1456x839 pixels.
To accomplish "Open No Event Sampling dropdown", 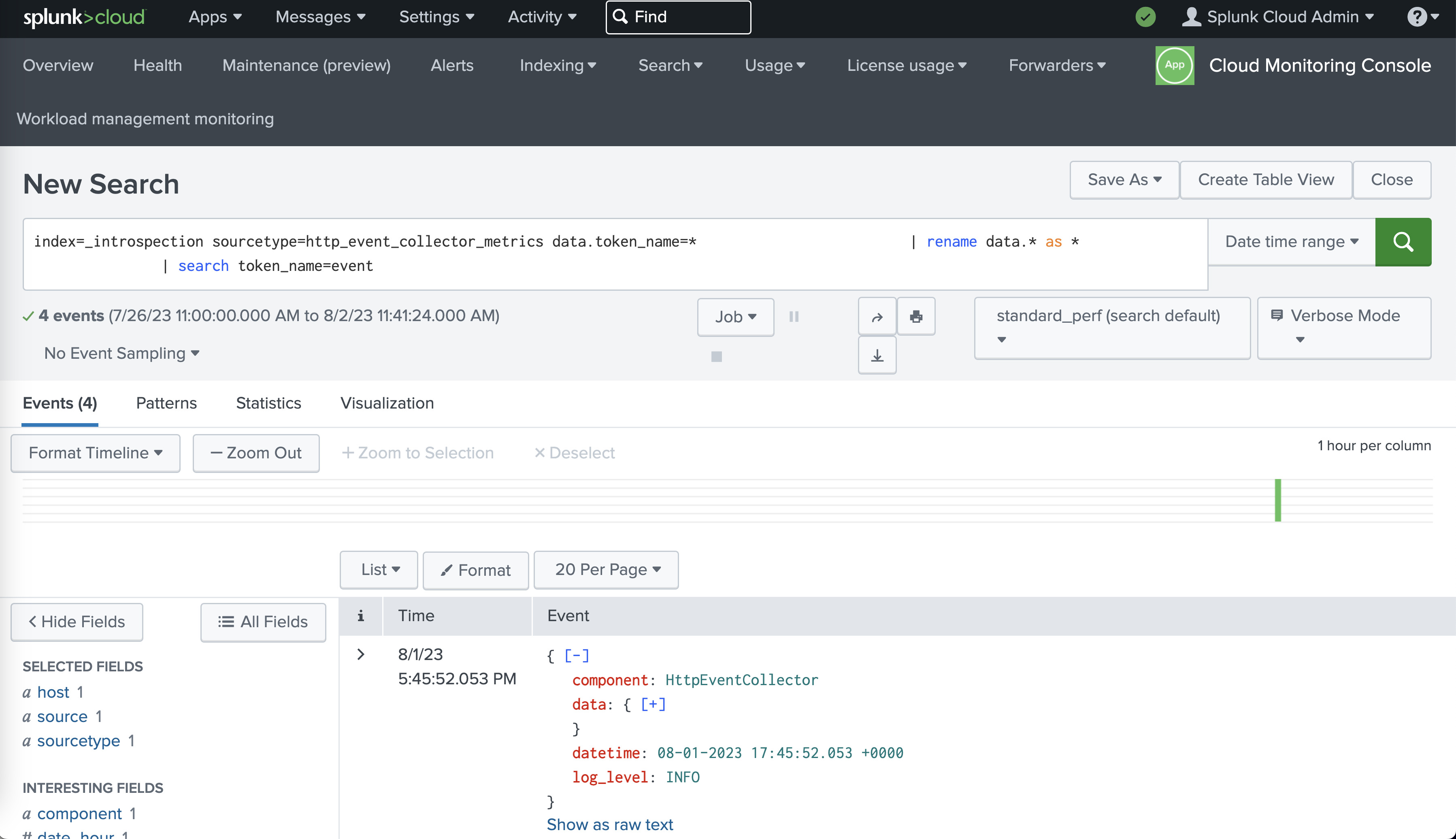I will tap(121, 353).
